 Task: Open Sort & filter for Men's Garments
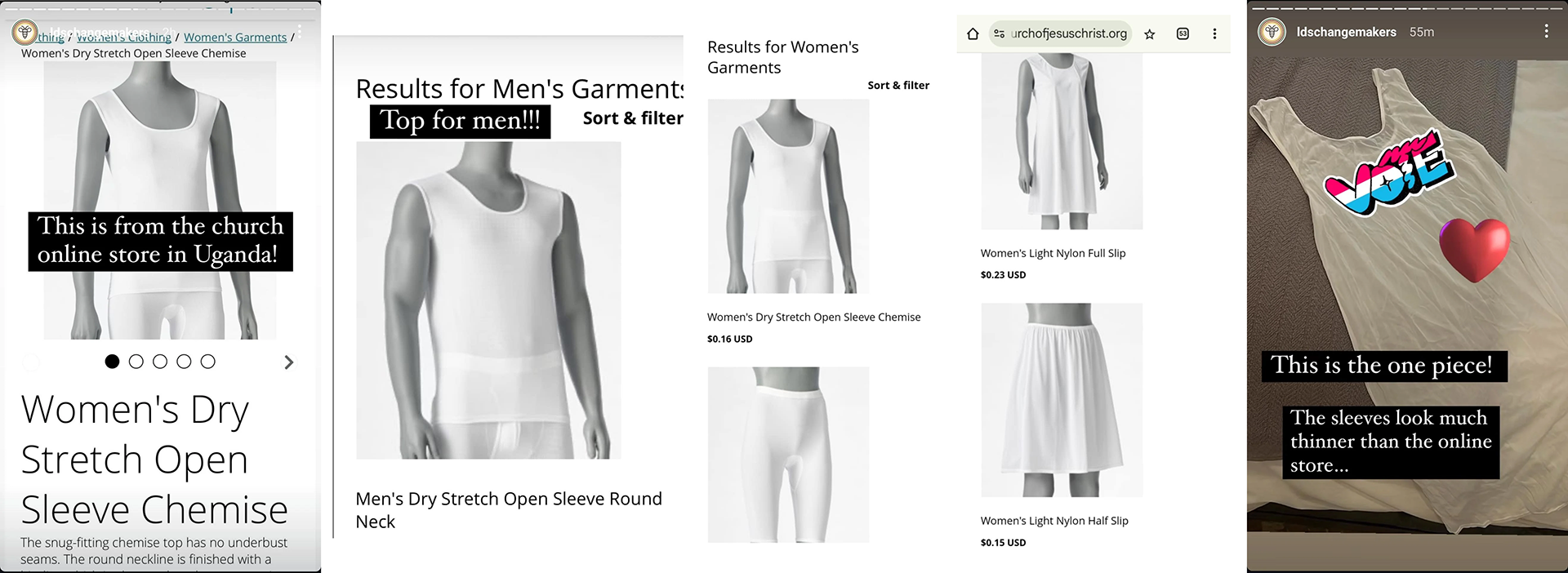[633, 118]
